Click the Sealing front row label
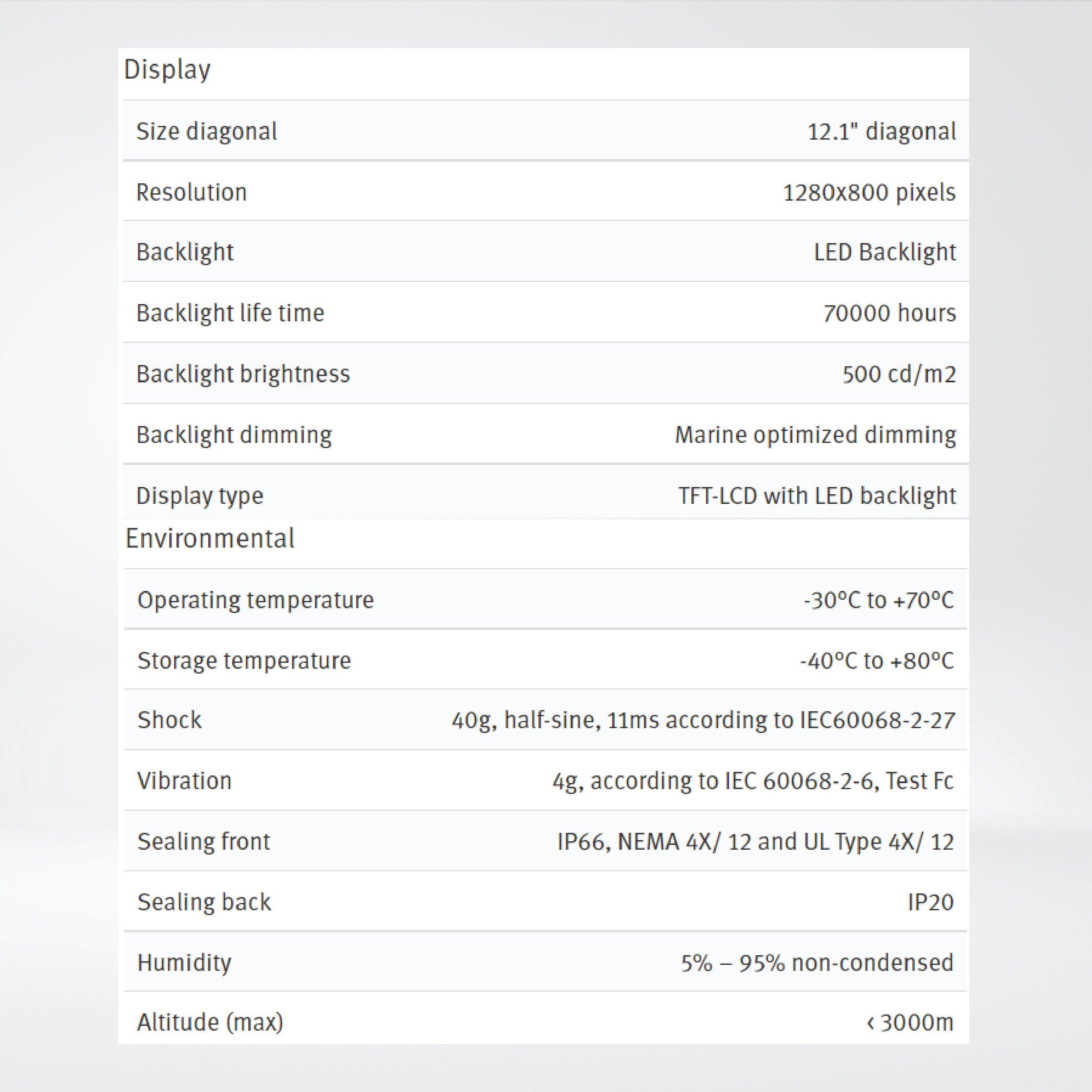Viewport: 1092px width, 1092px height. (x=203, y=842)
